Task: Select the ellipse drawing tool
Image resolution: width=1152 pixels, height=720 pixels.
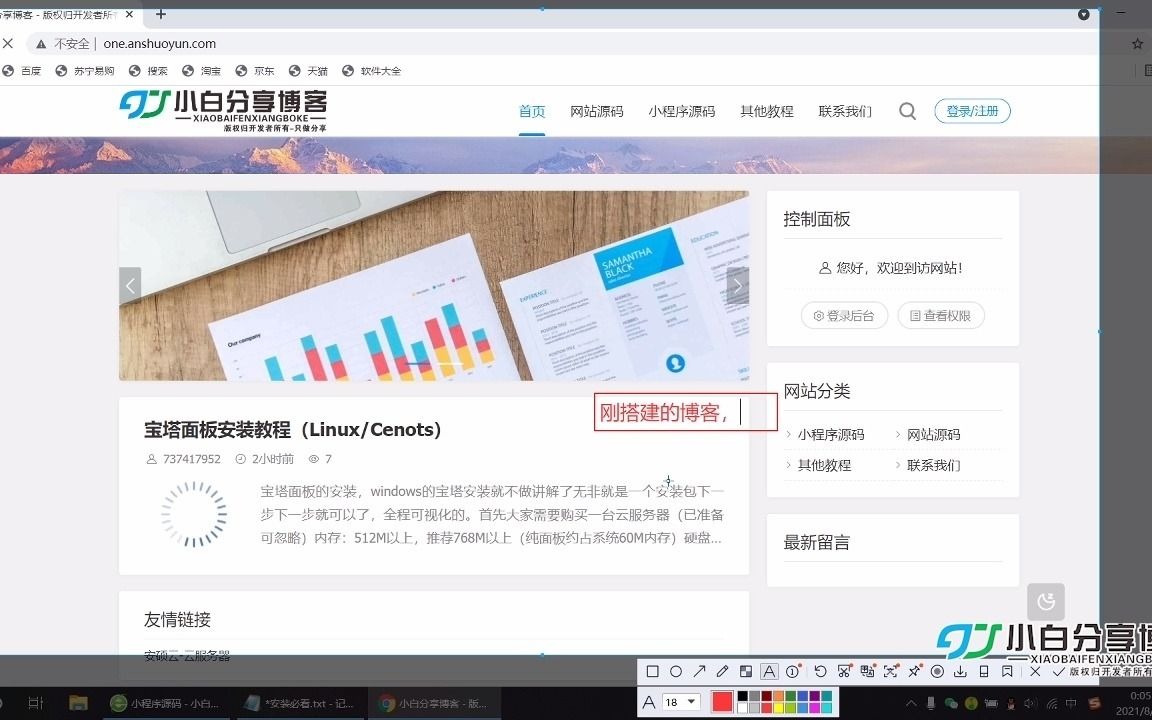Action: coord(677,671)
